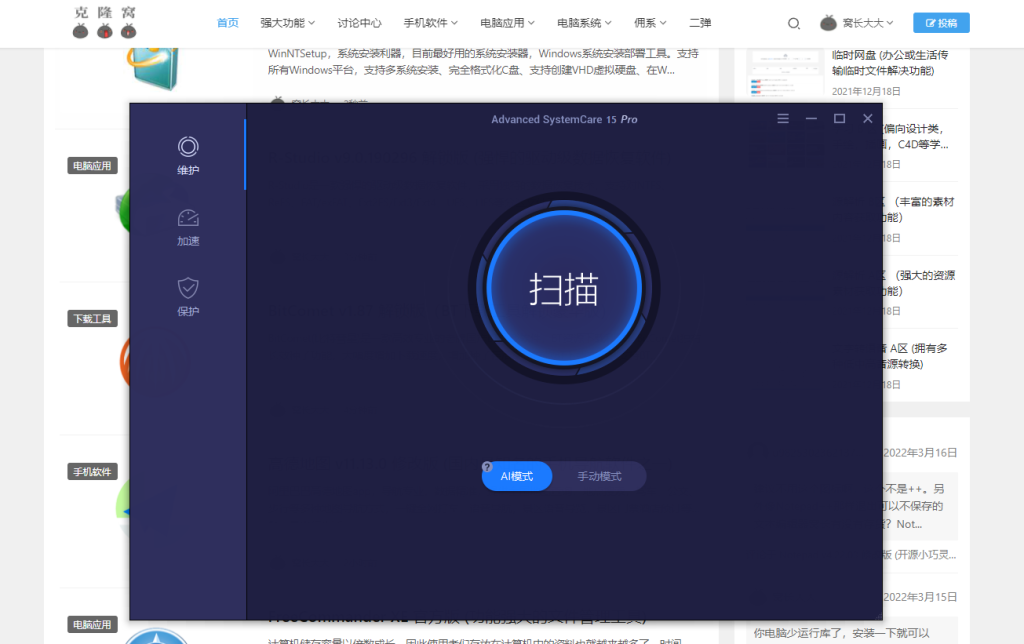1024x644 pixels.
Task: Go to 首页 in website navigation
Action: [x=227, y=23]
